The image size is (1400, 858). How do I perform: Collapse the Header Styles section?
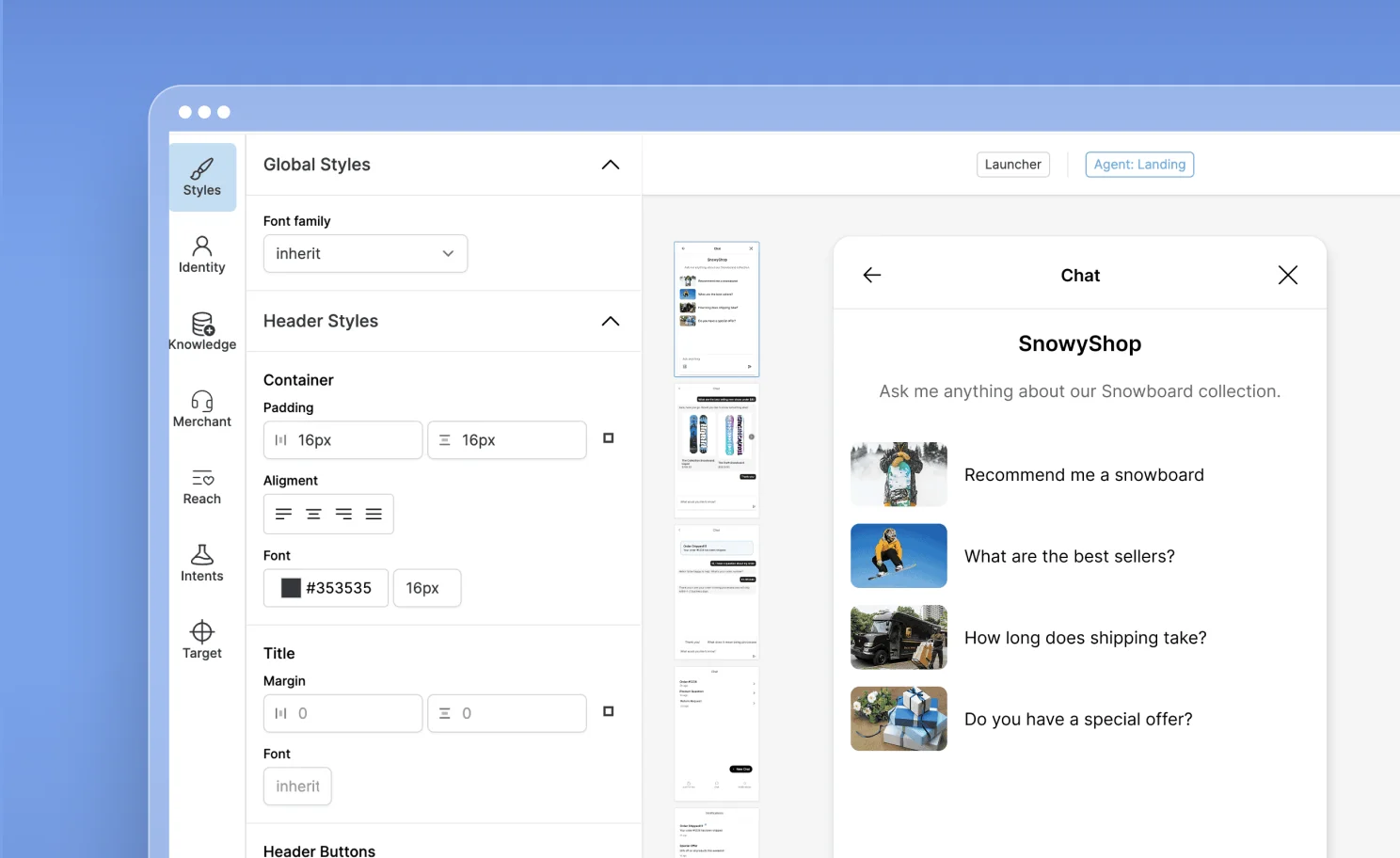pos(610,321)
